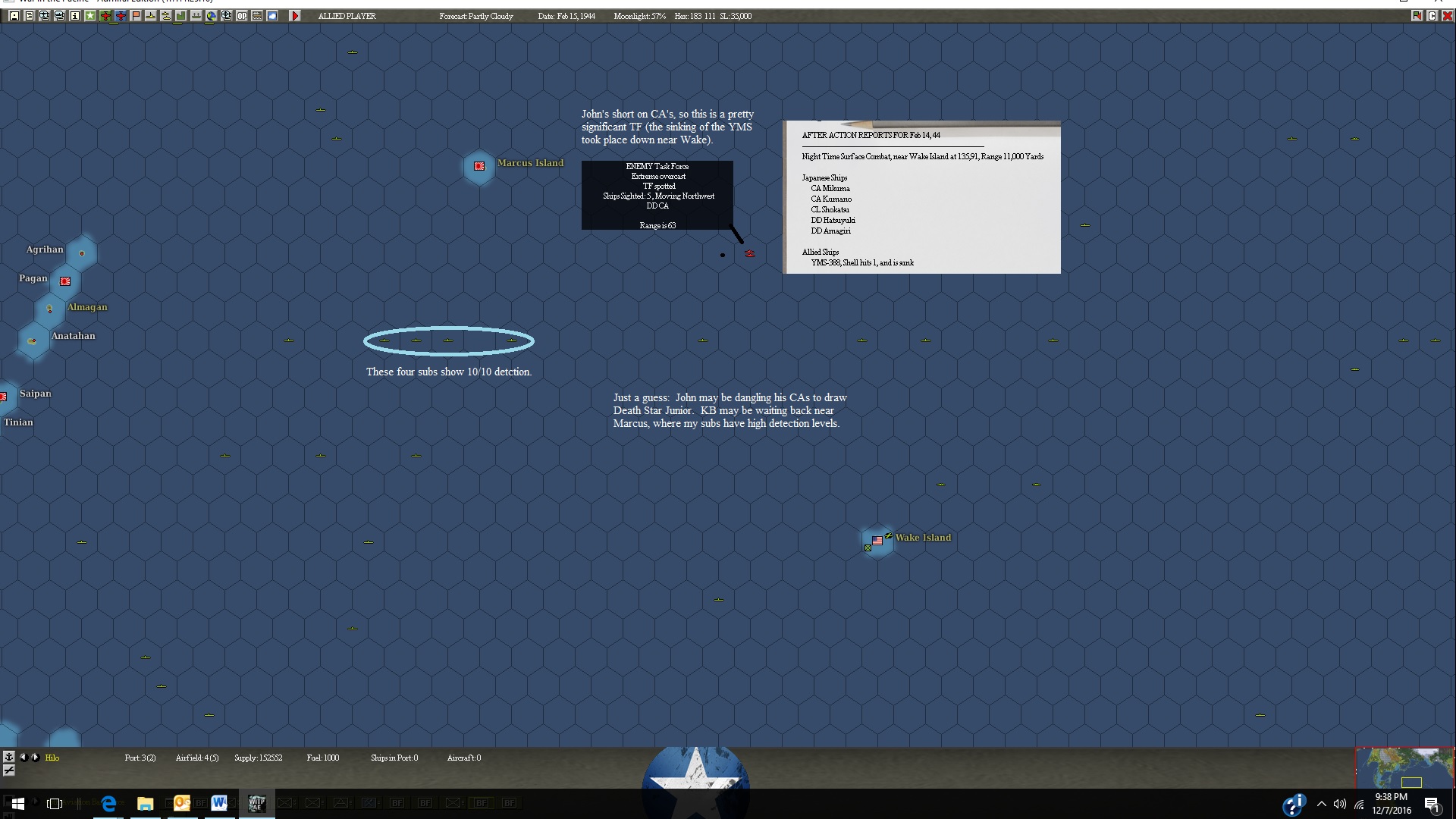Screen dimensions: 1456x819
Task: Select the Marcus Island base hex
Action: tap(479, 166)
